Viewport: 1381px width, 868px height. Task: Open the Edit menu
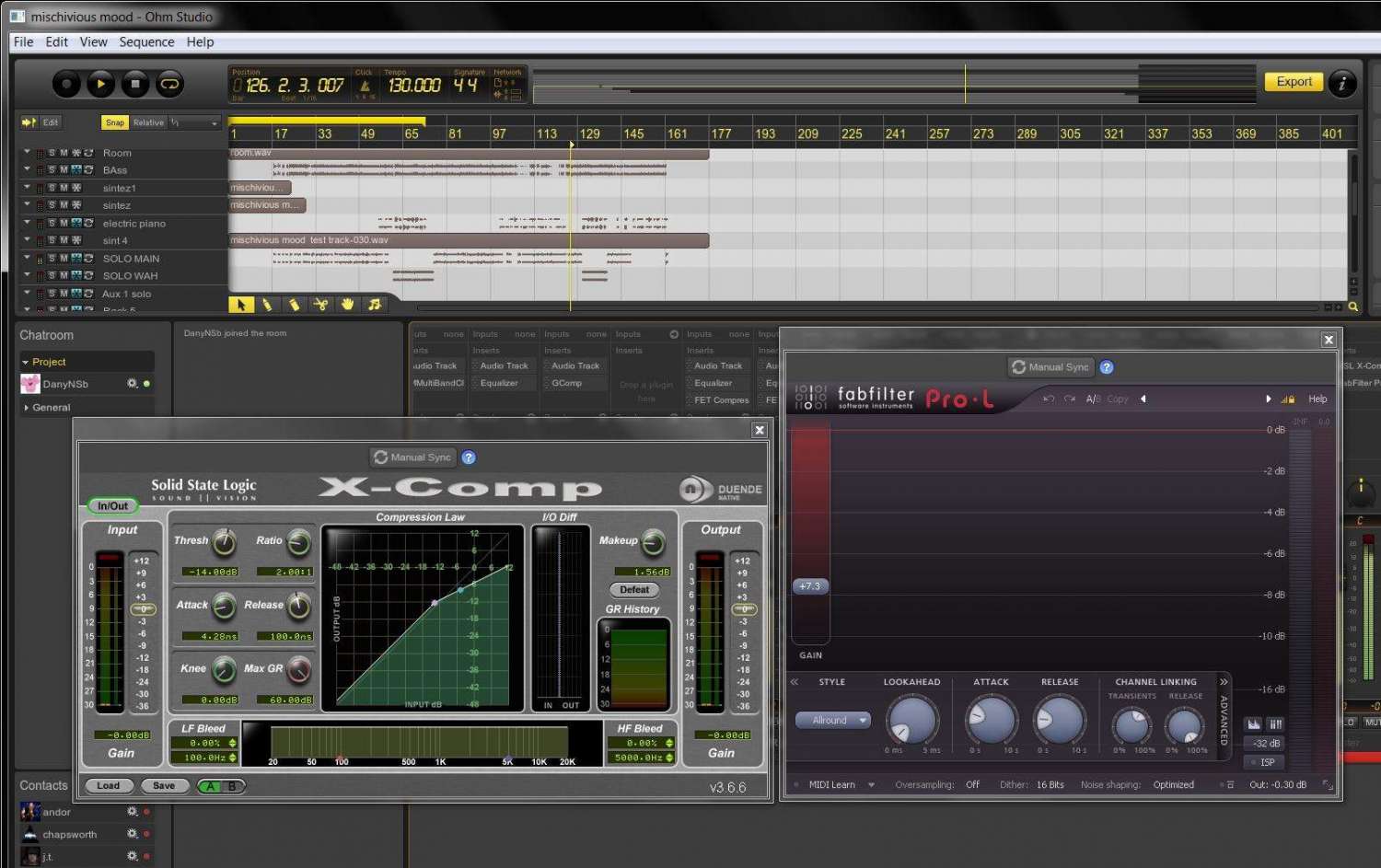56,42
